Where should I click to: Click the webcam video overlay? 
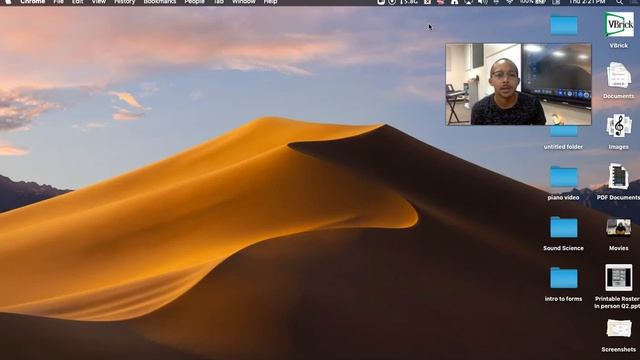point(518,84)
